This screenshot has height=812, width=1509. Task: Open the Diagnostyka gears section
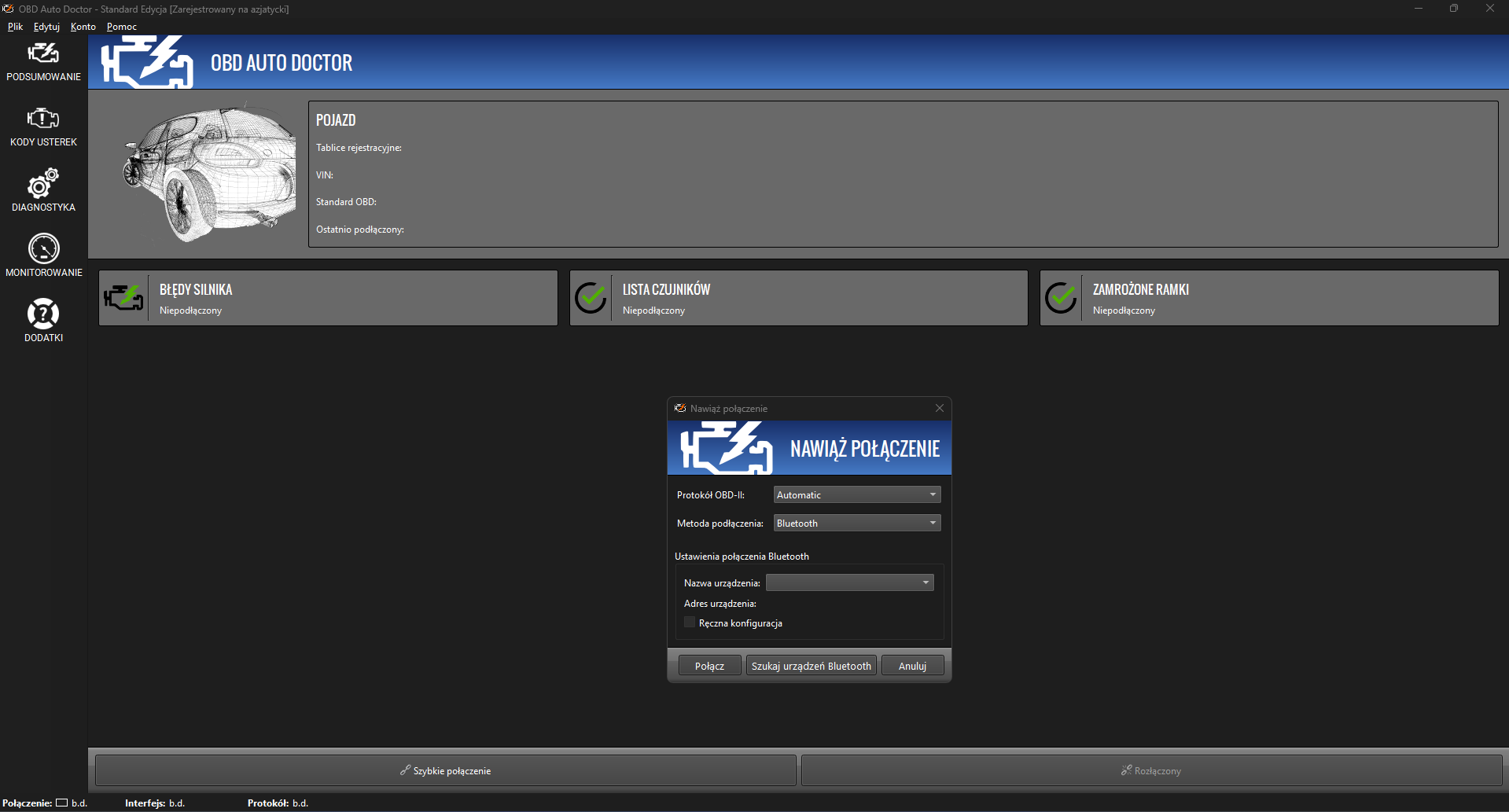click(x=44, y=192)
